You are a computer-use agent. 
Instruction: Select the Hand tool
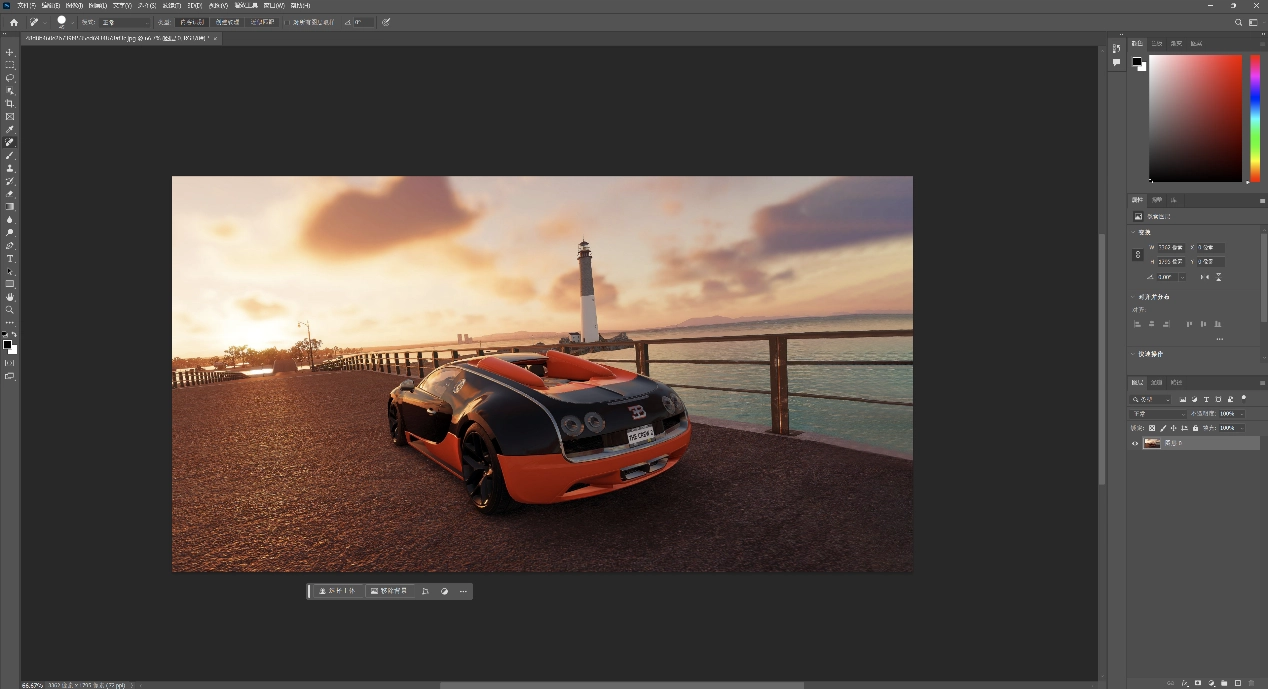pos(10,297)
